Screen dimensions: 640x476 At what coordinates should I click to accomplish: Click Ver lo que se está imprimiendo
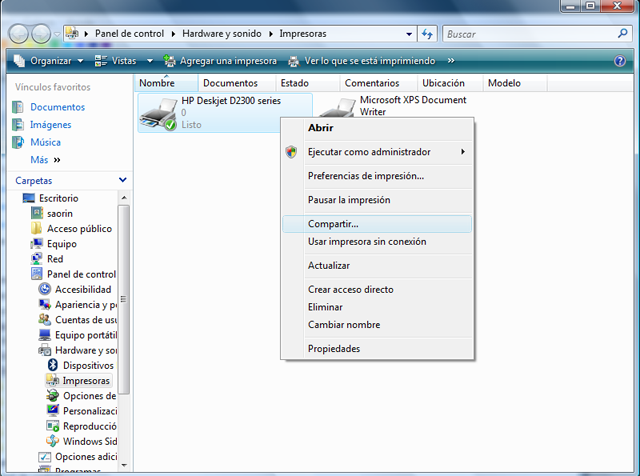(360, 61)
